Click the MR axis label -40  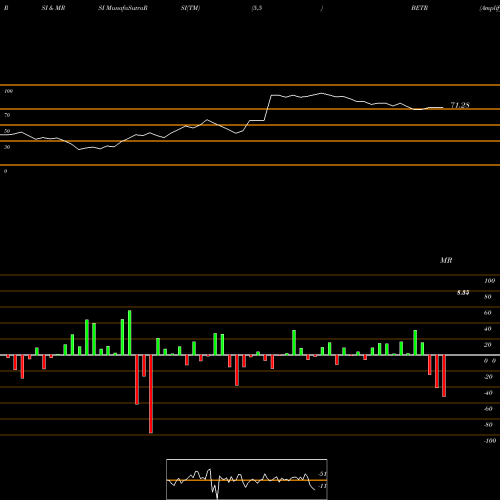click(x=488, y=393)
